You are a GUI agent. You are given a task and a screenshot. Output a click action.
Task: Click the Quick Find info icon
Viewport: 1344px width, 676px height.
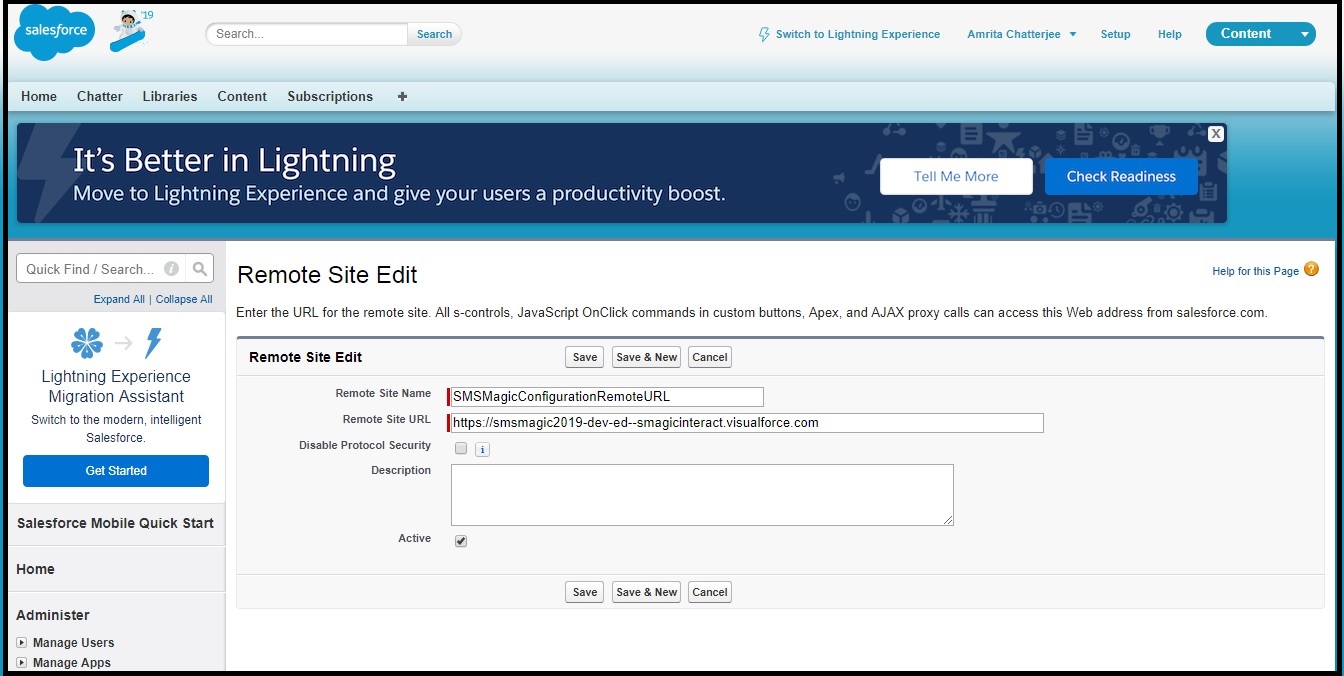tap(171, 269)
